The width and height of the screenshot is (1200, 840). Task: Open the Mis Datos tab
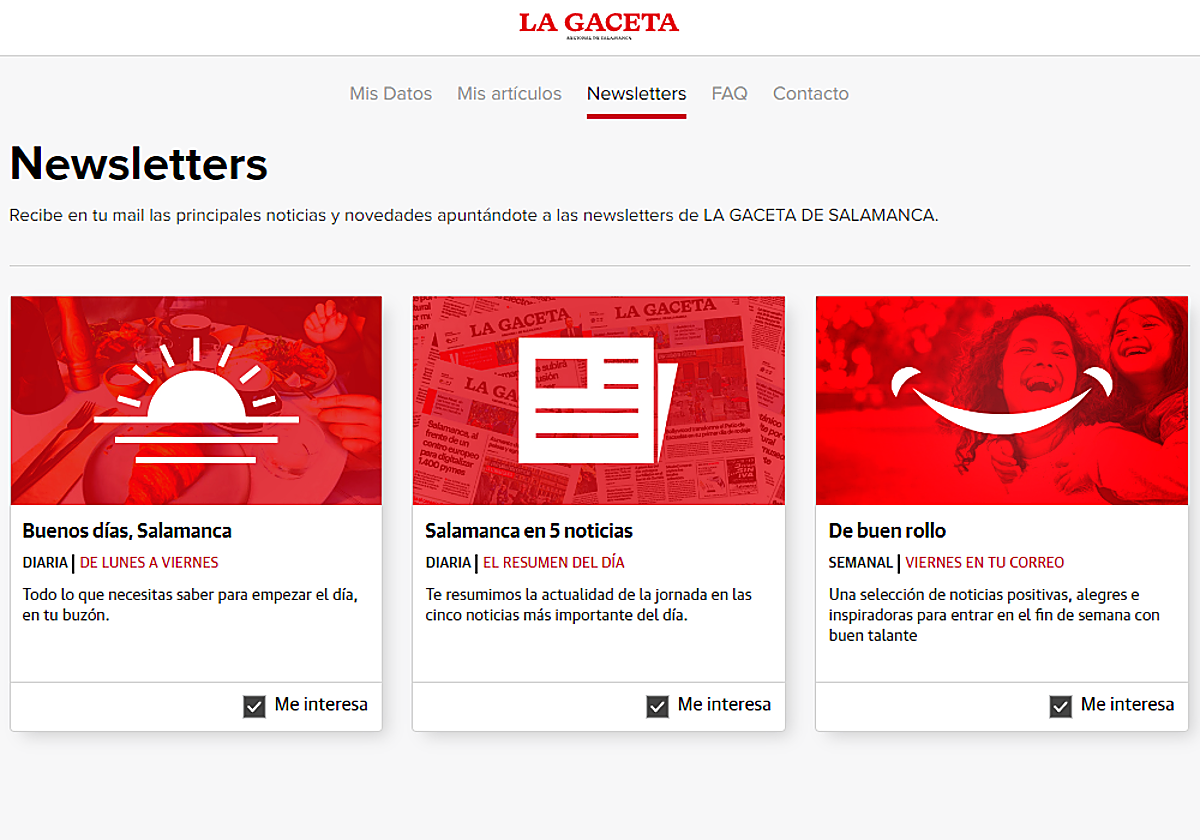coord(391,94)
